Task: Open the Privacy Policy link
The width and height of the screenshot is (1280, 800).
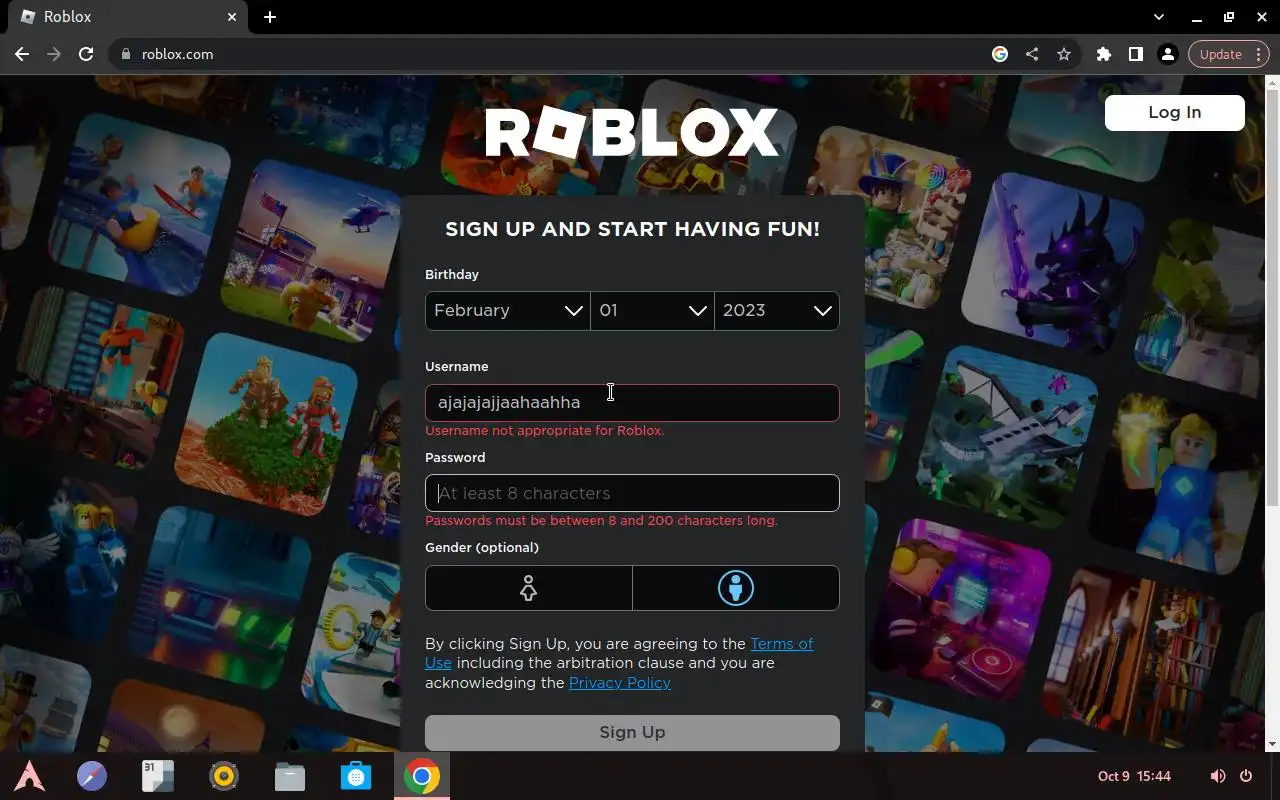Action: [x=620, y=683]
